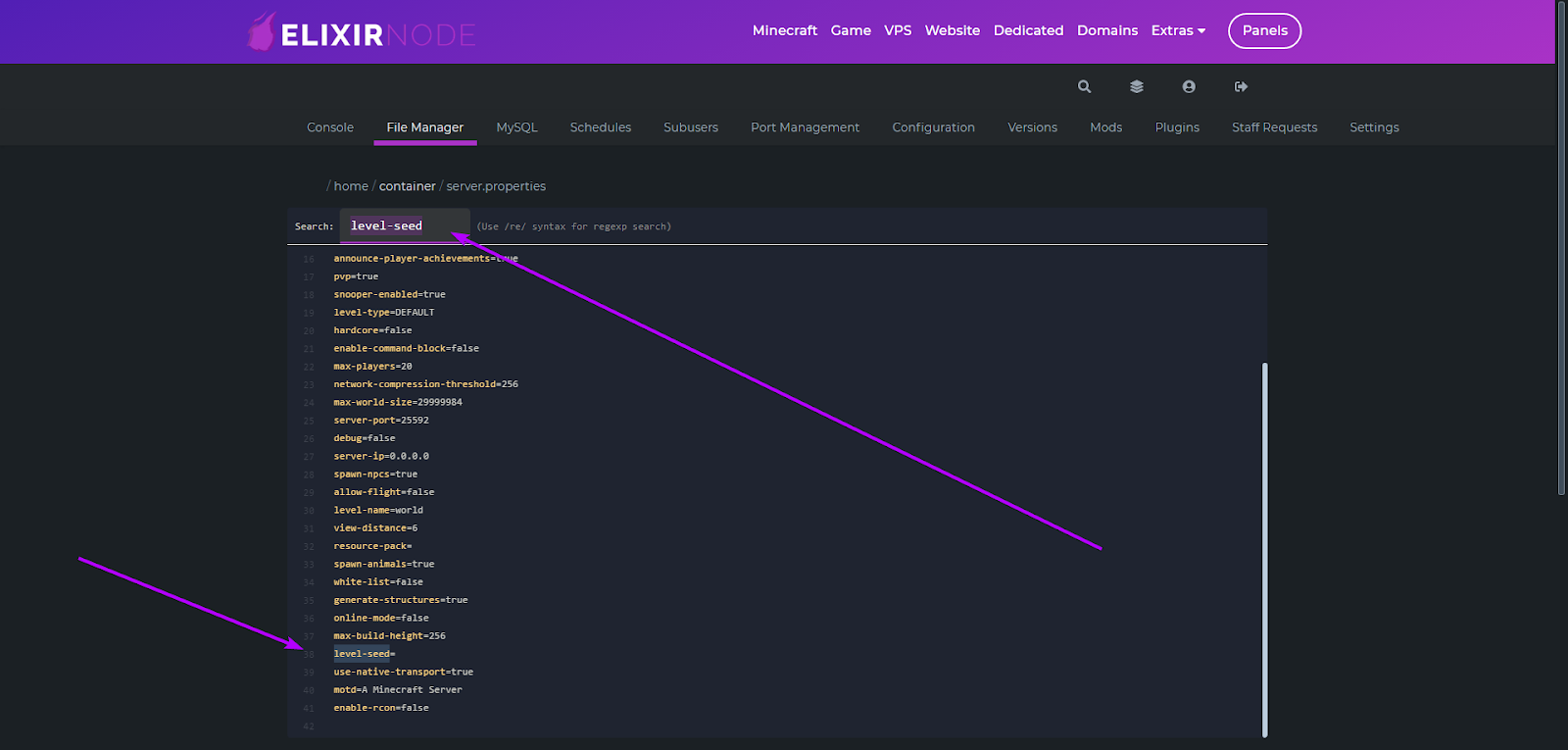Go to the Port Management tab
This screenshot has width=1568, height=750.
tap(806, 127)
